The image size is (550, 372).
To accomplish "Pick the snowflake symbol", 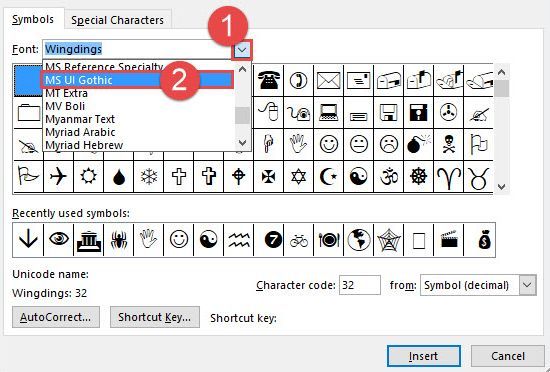I will [149, 176].
